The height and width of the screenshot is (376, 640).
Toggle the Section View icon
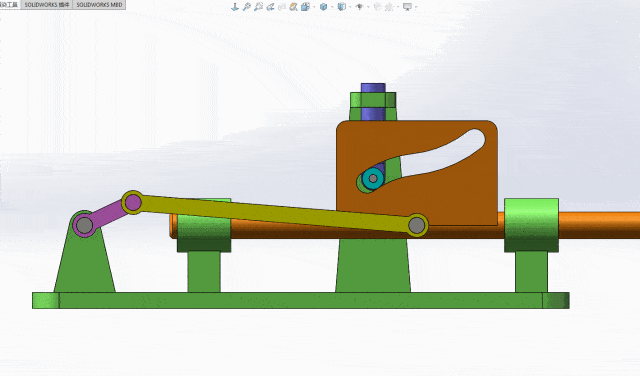pos(282,7)
